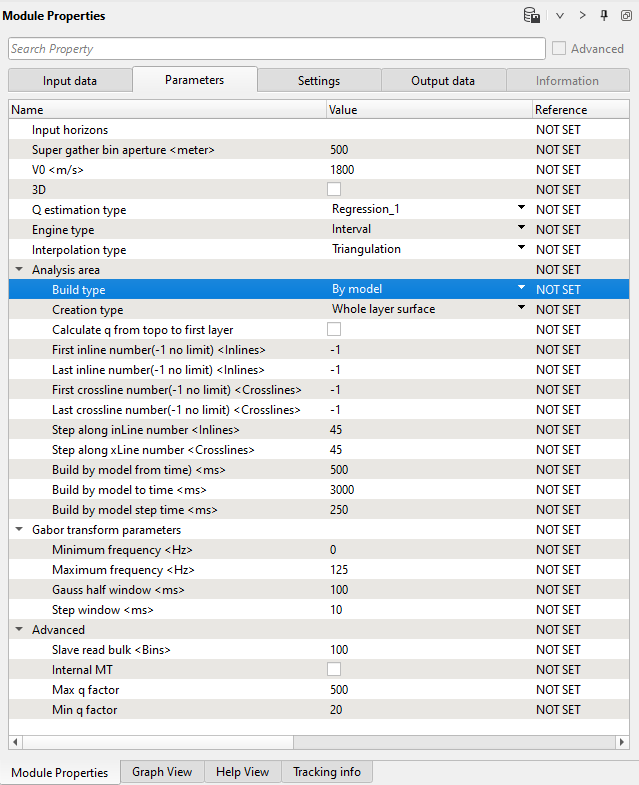This screenshot has width=639, height=785.
Task: Collapse the Analysis area section
Action: (20, 269)
